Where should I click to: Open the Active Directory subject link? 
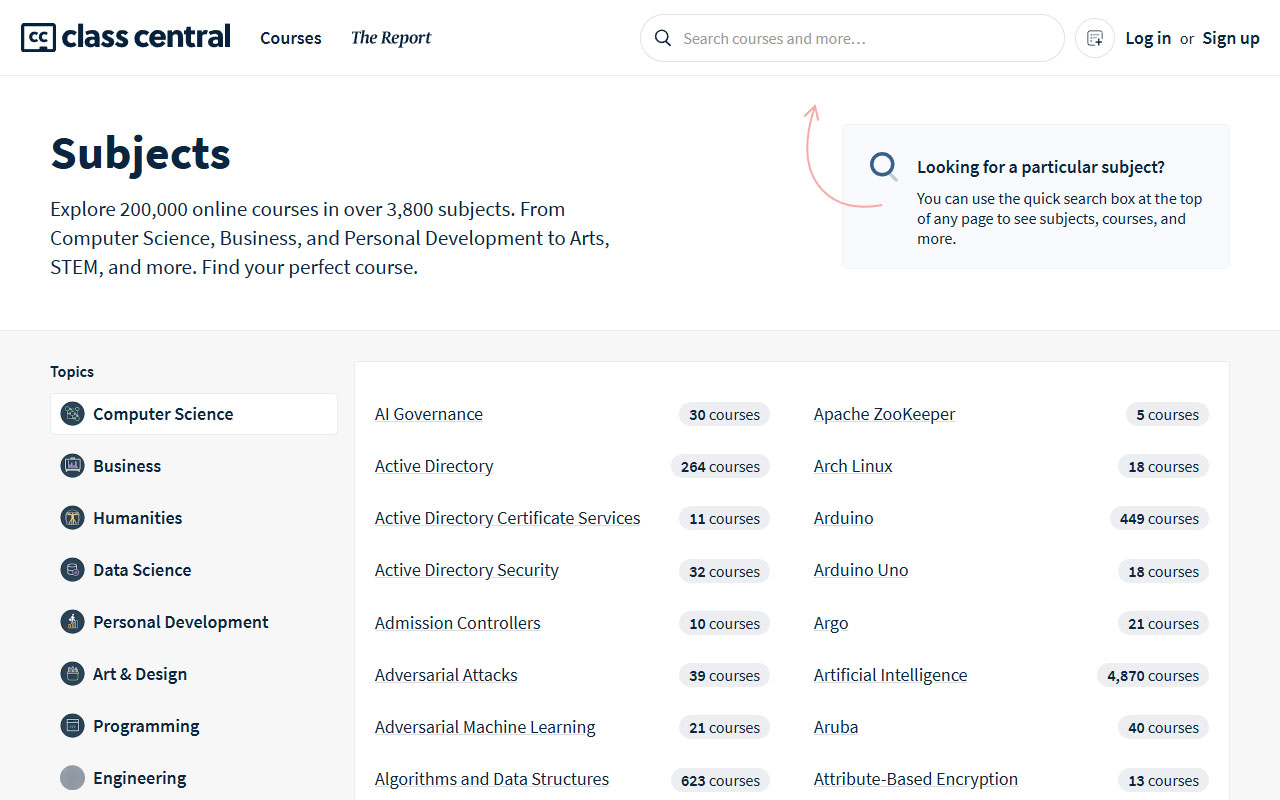[434, 466]
